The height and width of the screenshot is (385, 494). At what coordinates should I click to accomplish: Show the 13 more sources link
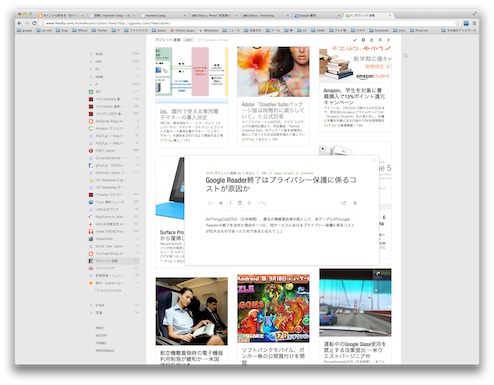click(x=108, y=290)
